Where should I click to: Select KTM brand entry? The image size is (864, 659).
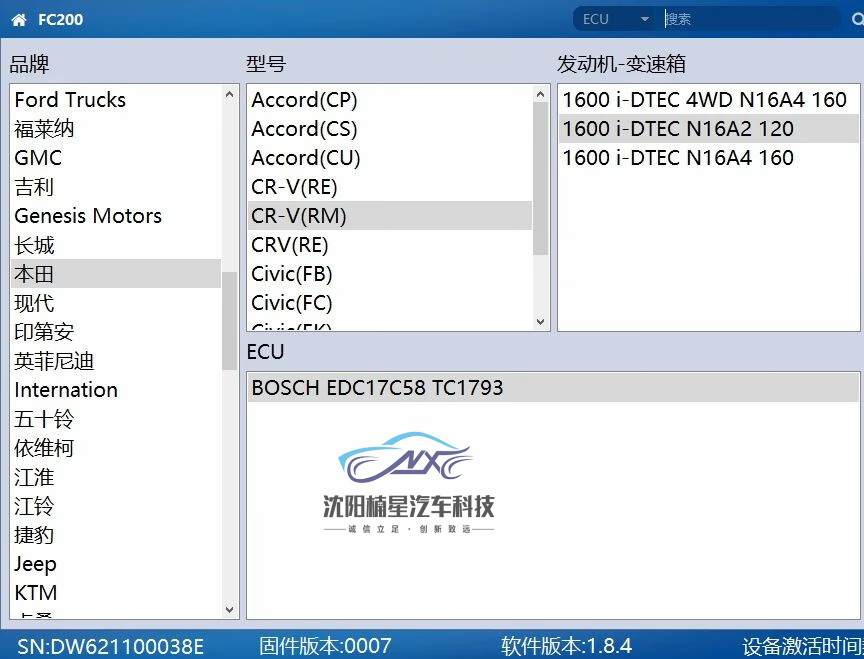pyautogui.click(x=36, y=593)
